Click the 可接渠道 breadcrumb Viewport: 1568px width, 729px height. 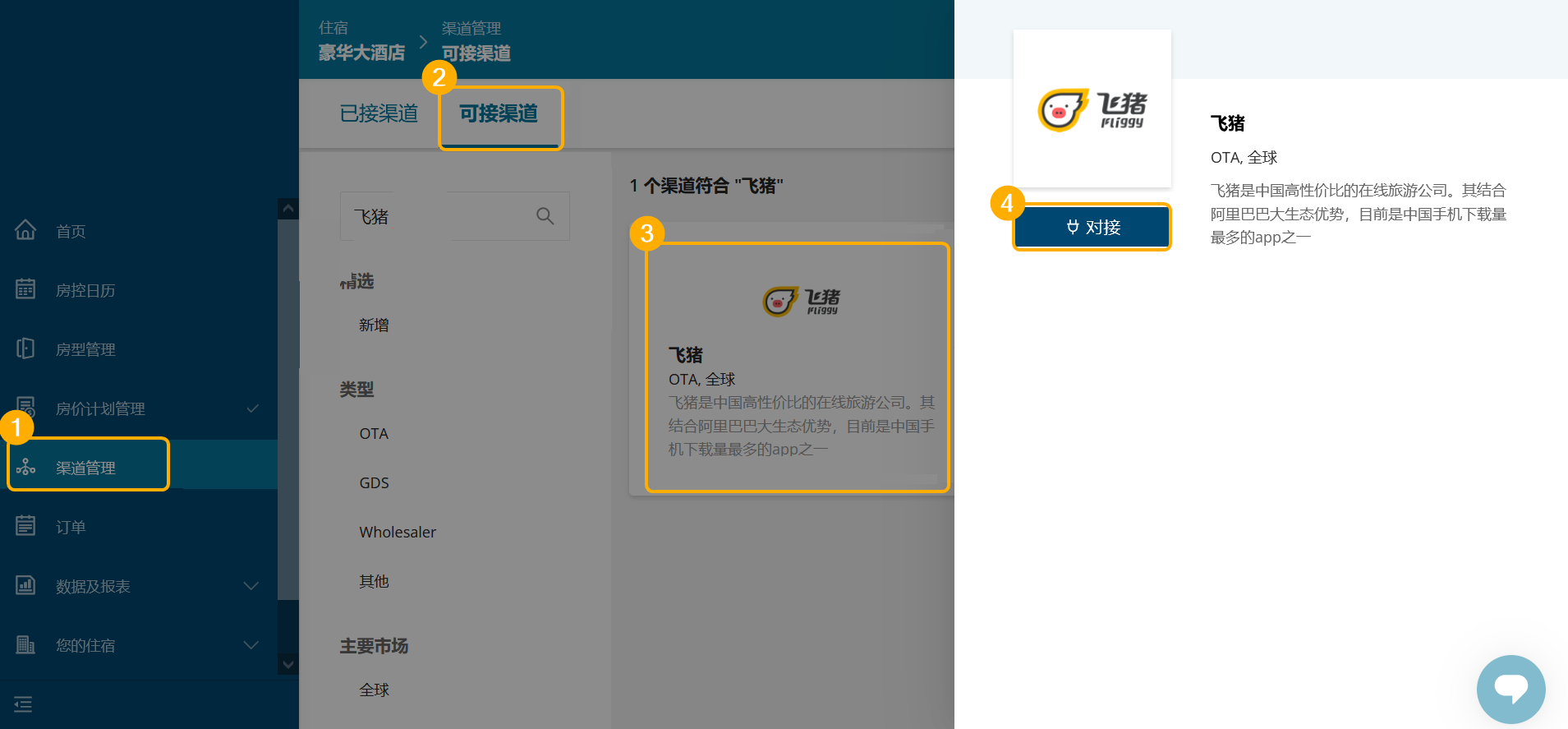476,53
